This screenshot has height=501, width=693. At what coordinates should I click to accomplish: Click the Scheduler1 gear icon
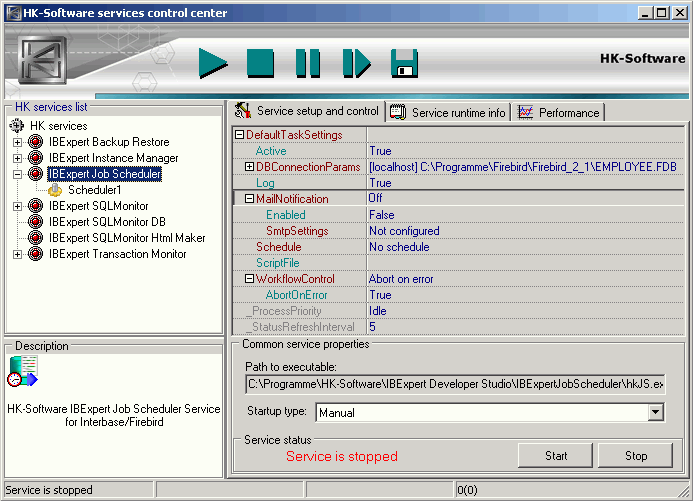(55, 190)
